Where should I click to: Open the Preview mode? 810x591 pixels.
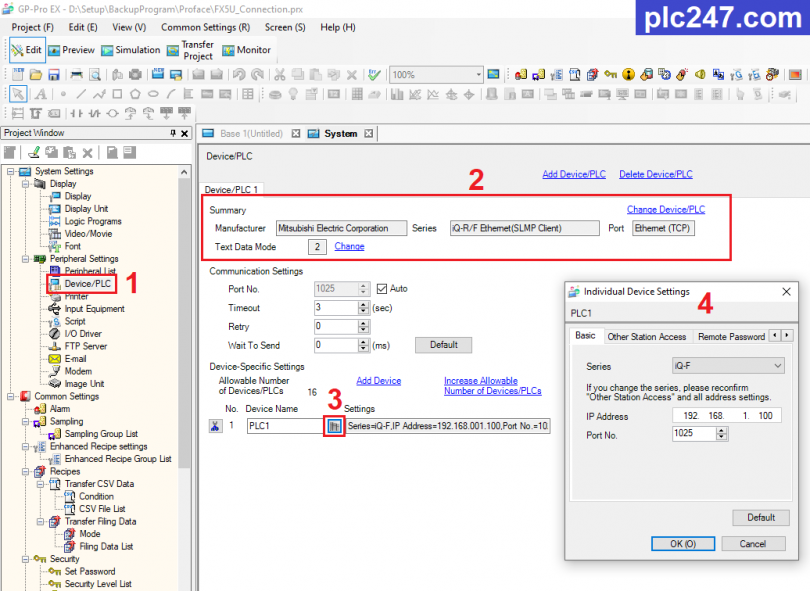coord(71,50)
